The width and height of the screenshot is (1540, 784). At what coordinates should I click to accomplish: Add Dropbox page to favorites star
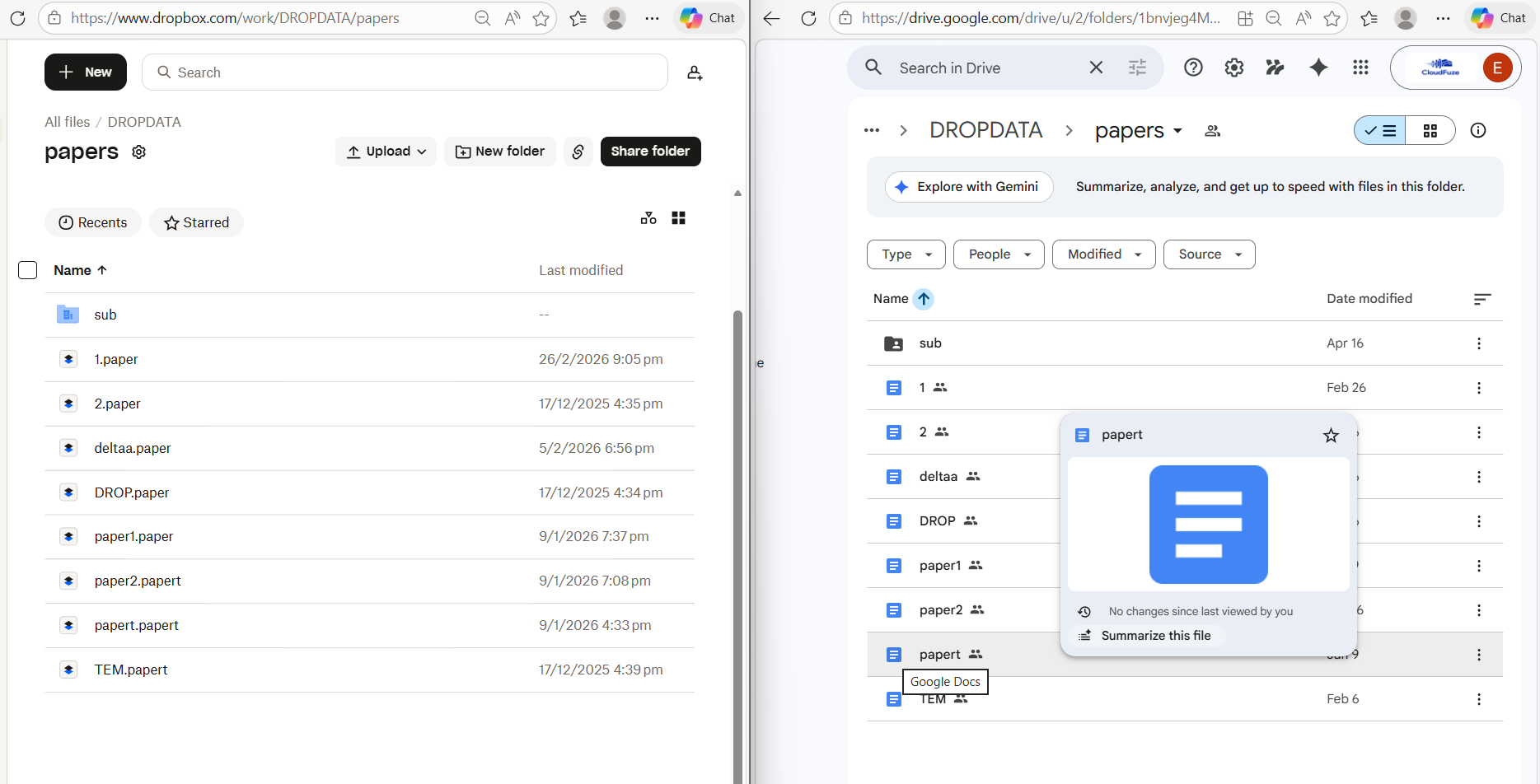point(541,18)
